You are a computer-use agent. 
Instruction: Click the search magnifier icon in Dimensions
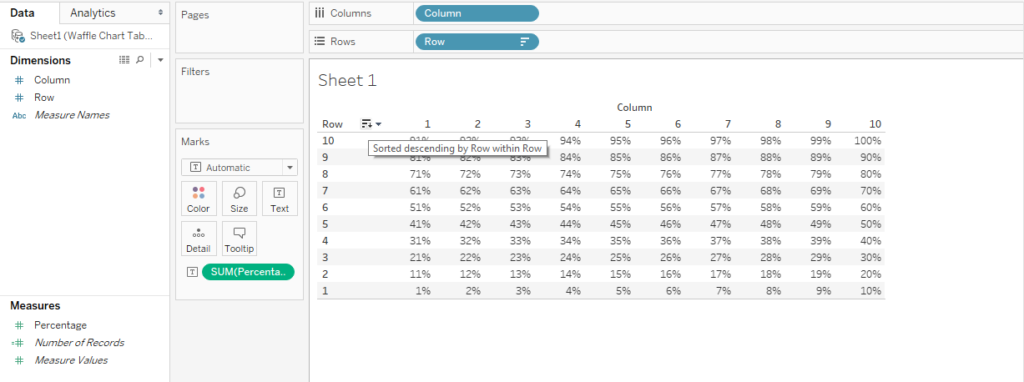(140, 60)
